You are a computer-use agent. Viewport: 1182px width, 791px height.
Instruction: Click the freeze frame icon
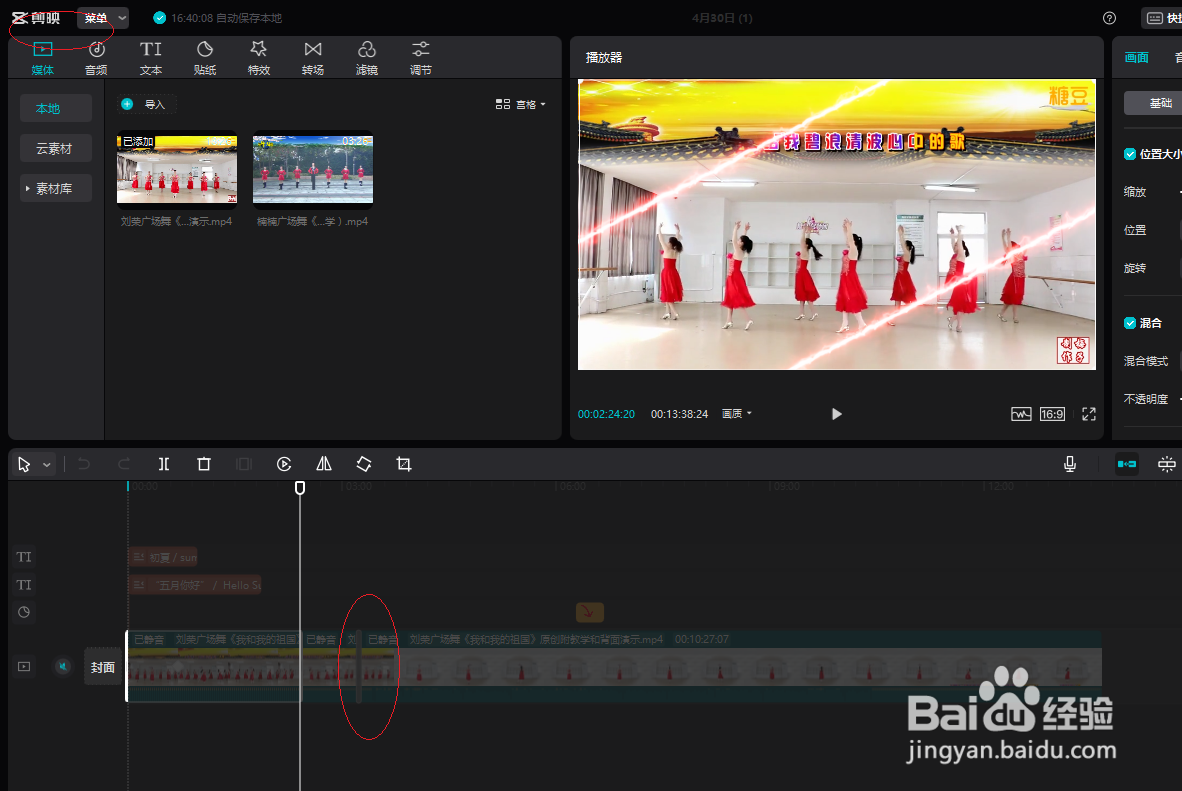pyautogui.click(x=243, y=464)
